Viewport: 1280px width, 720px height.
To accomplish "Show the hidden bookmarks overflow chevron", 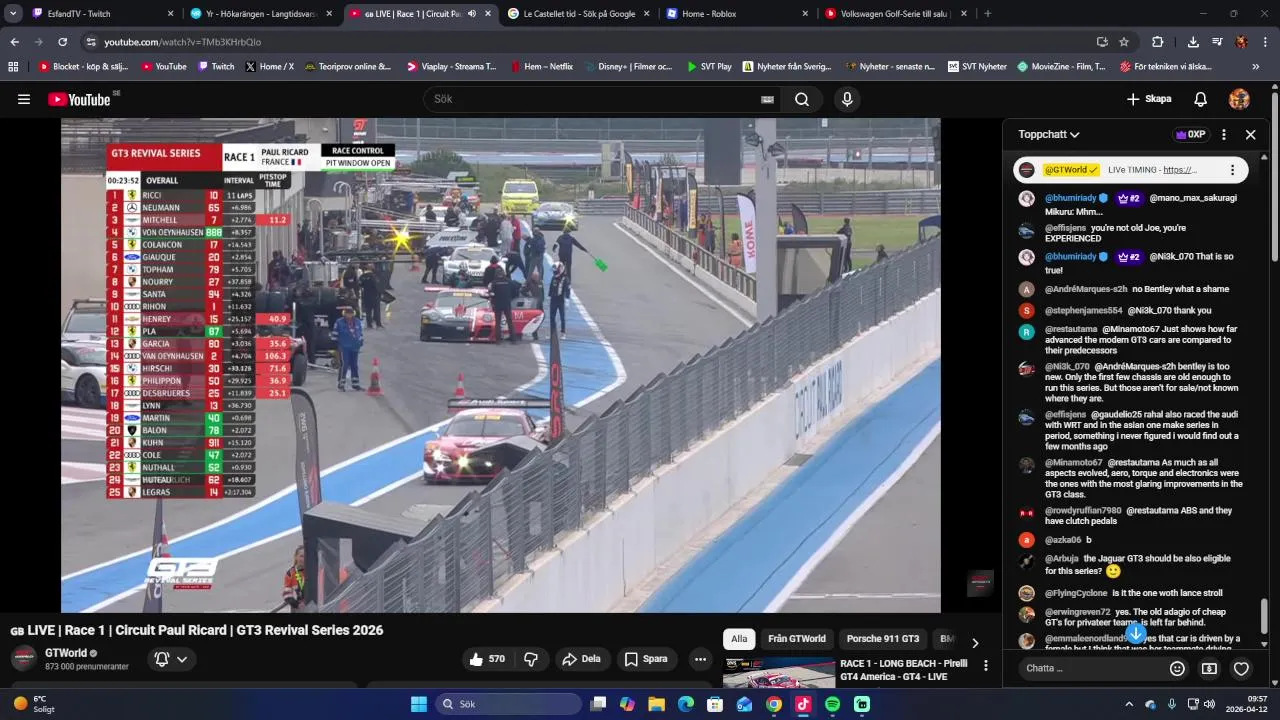I will pos(1256,67).
